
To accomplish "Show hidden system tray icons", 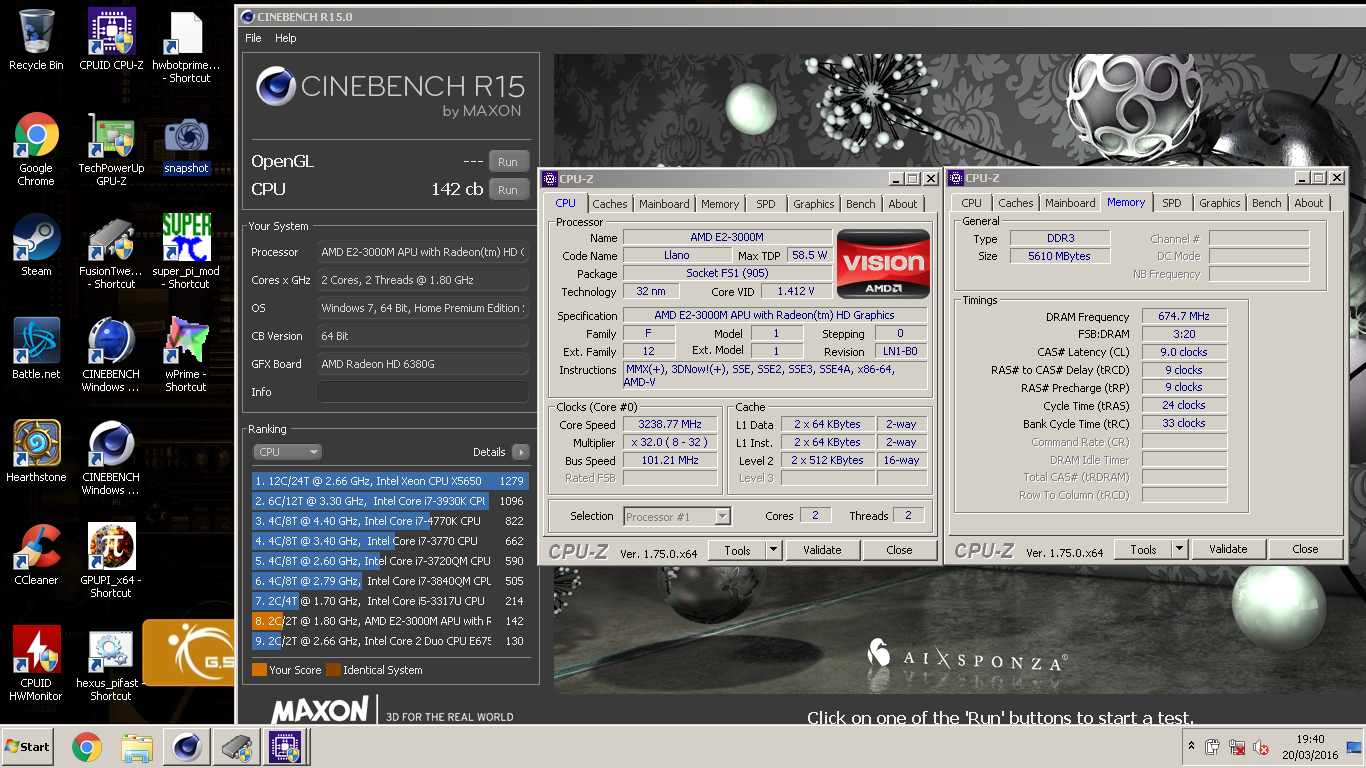I will click(x=1191, y=747).
